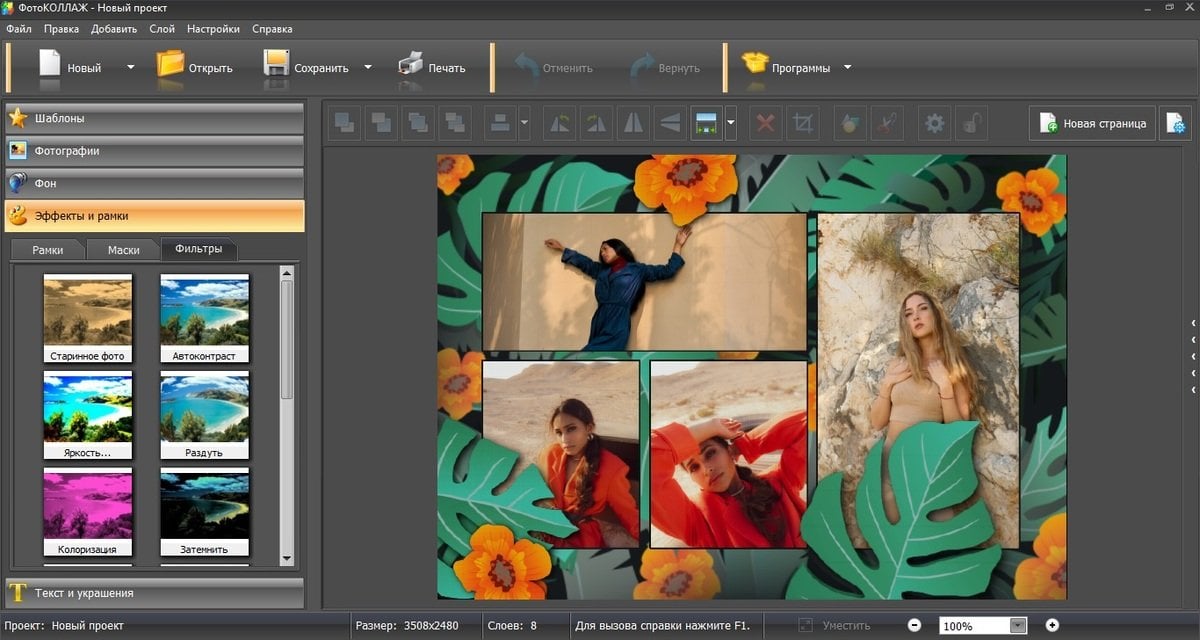Screen dimensions: 1200x640
Task: Click the gear settings icon in canvas toolbar
Action: click(934, 124)
